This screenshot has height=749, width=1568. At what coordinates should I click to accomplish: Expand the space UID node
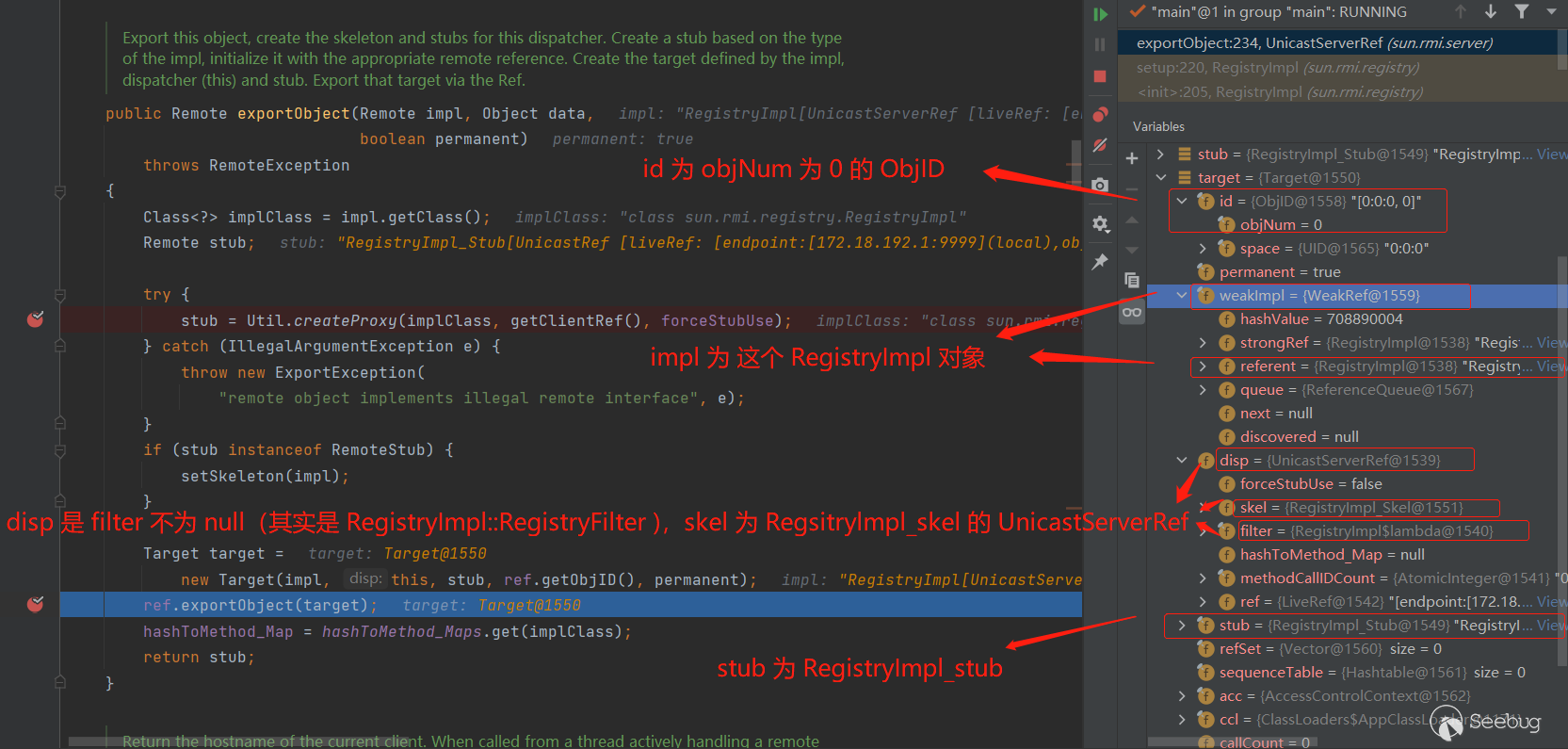point(1203,248)
